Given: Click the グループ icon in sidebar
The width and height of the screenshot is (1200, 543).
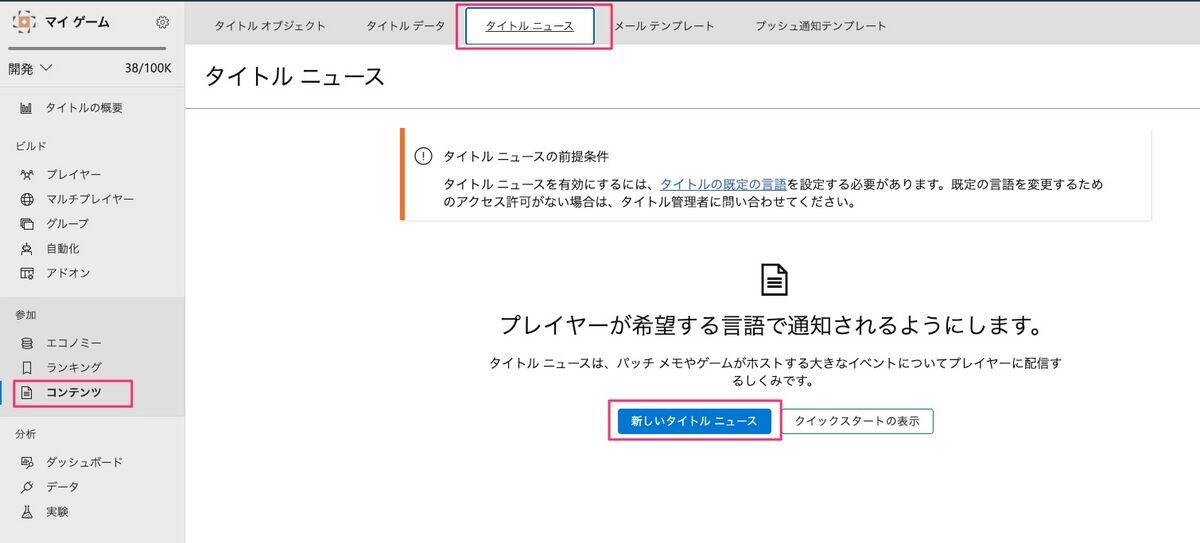Looking at the screenshot, I should pos(27,224).
